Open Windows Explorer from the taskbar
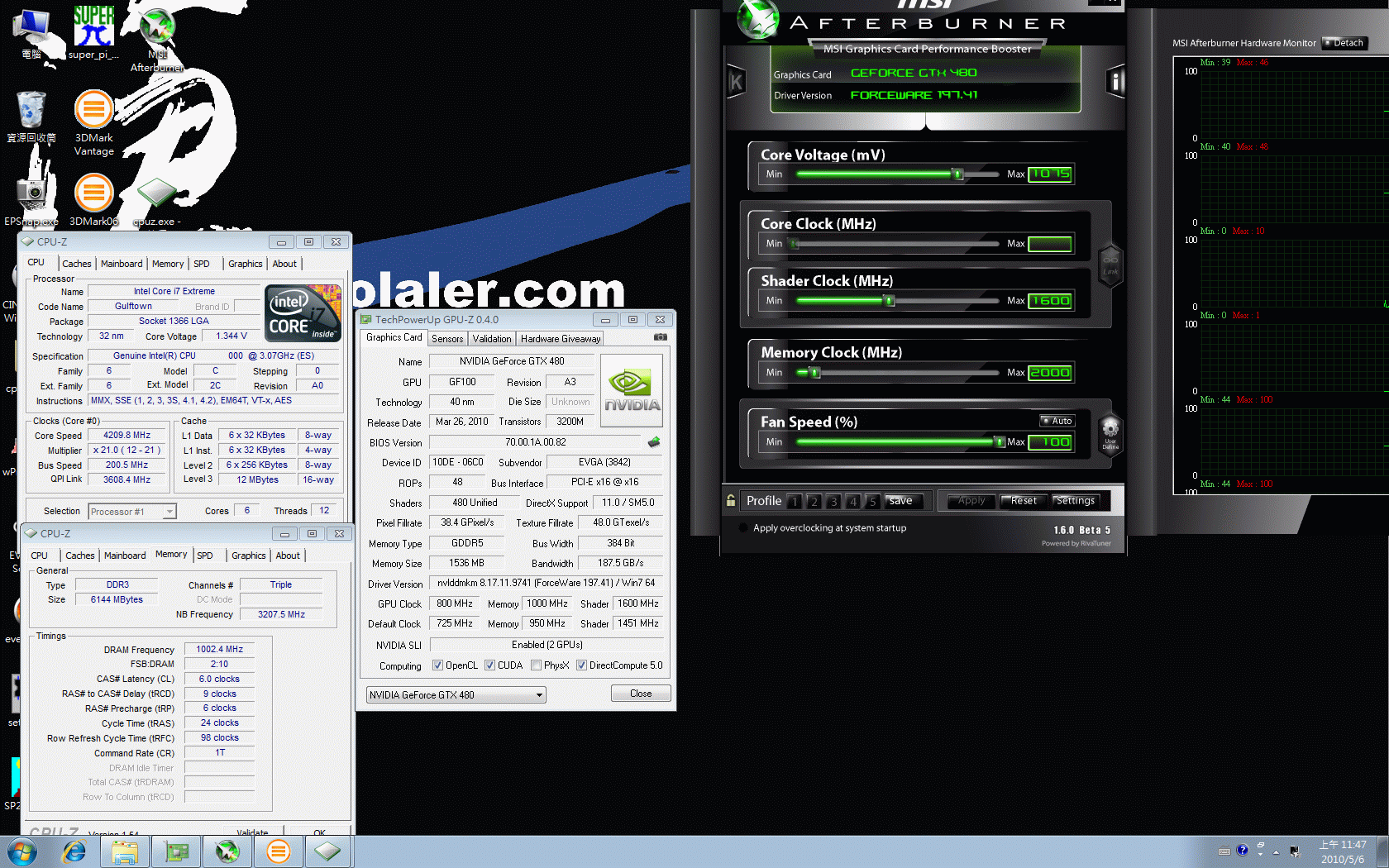Image resolution: width=1389 pixels, height=868 pixels. click(x=125, y=851)
